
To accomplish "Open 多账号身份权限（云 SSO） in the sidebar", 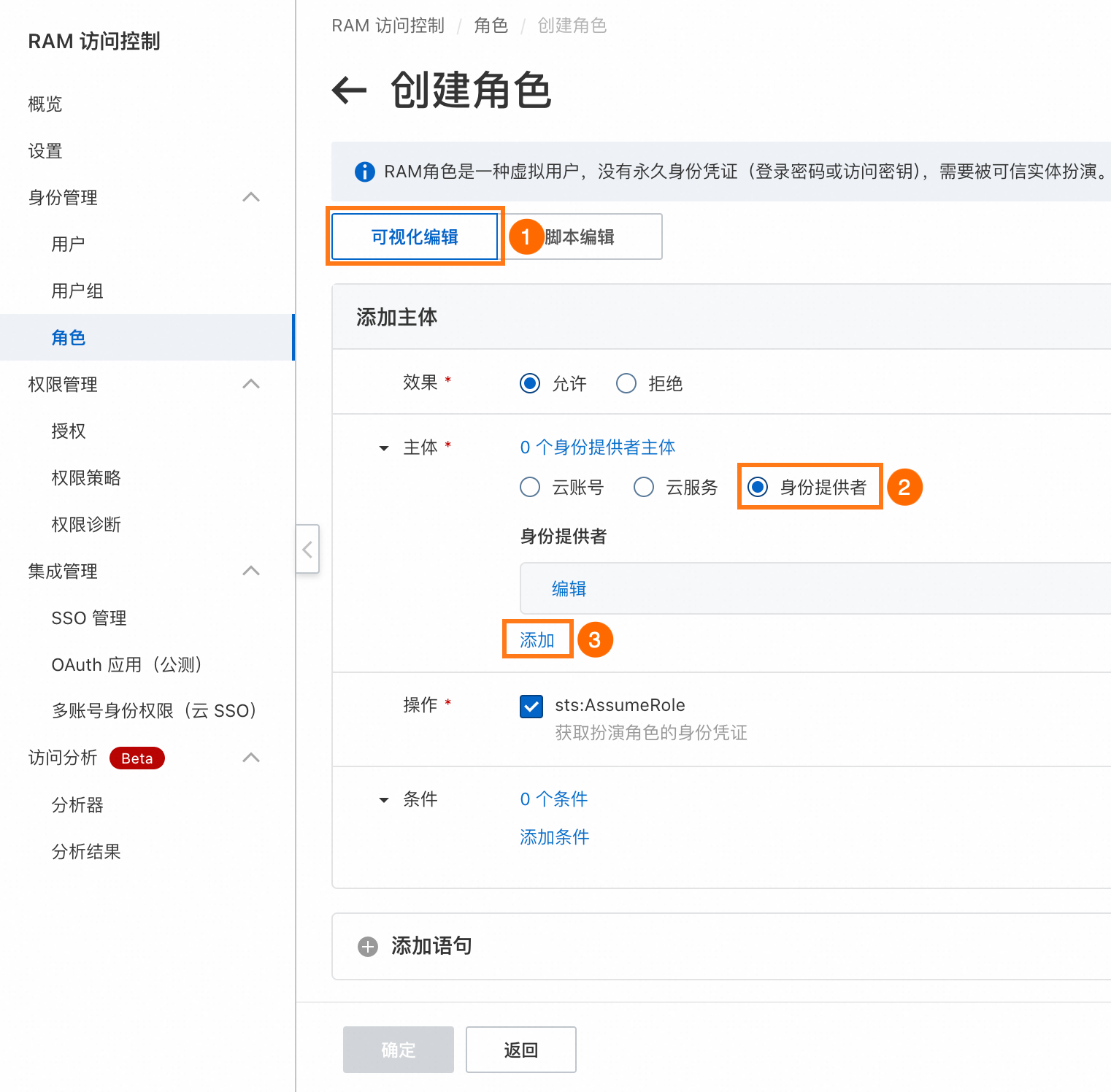I will (154, 711).
